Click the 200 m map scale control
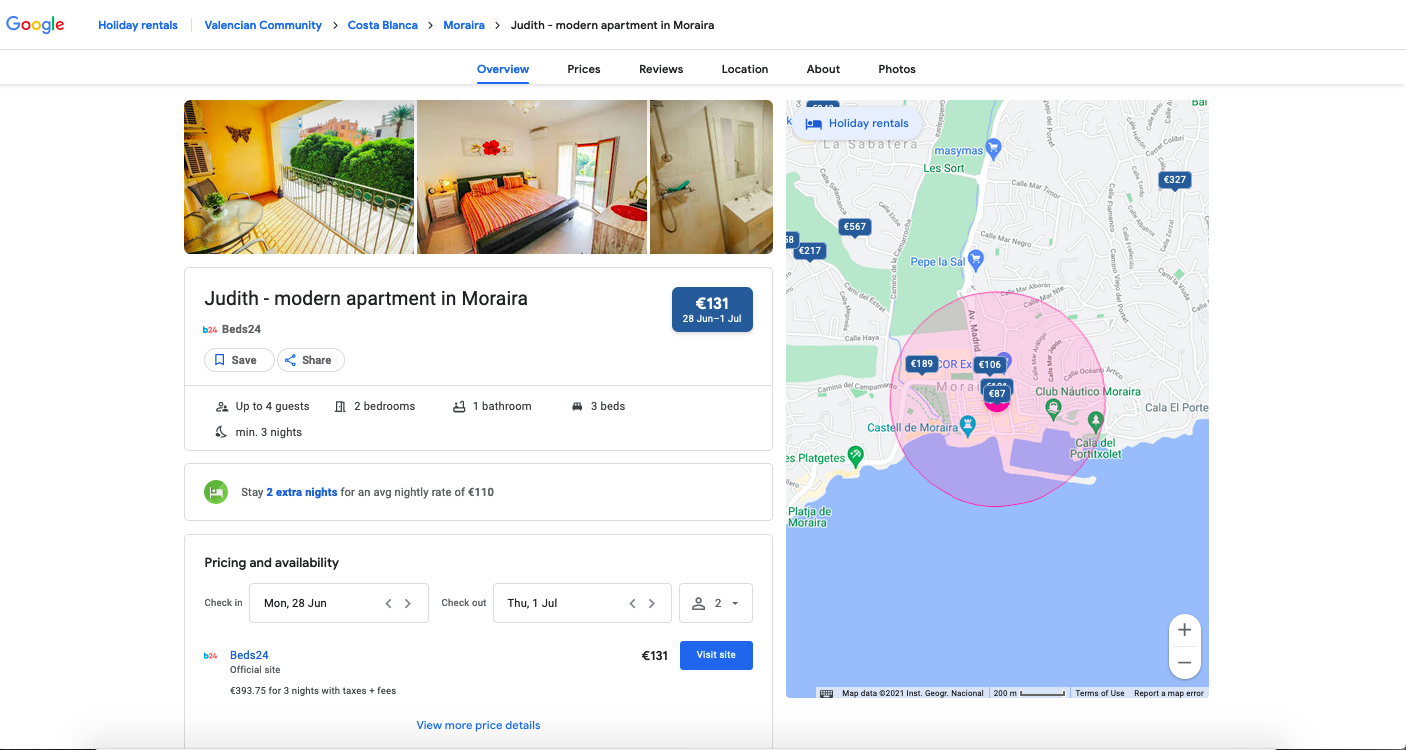The width and height of the screenshot is (1406, 750). (x=1028, y=693)
